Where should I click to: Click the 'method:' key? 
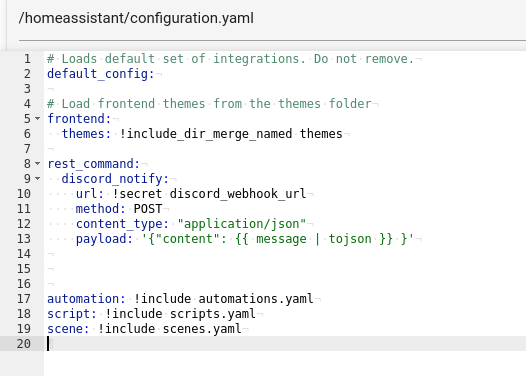coord(100,209)
